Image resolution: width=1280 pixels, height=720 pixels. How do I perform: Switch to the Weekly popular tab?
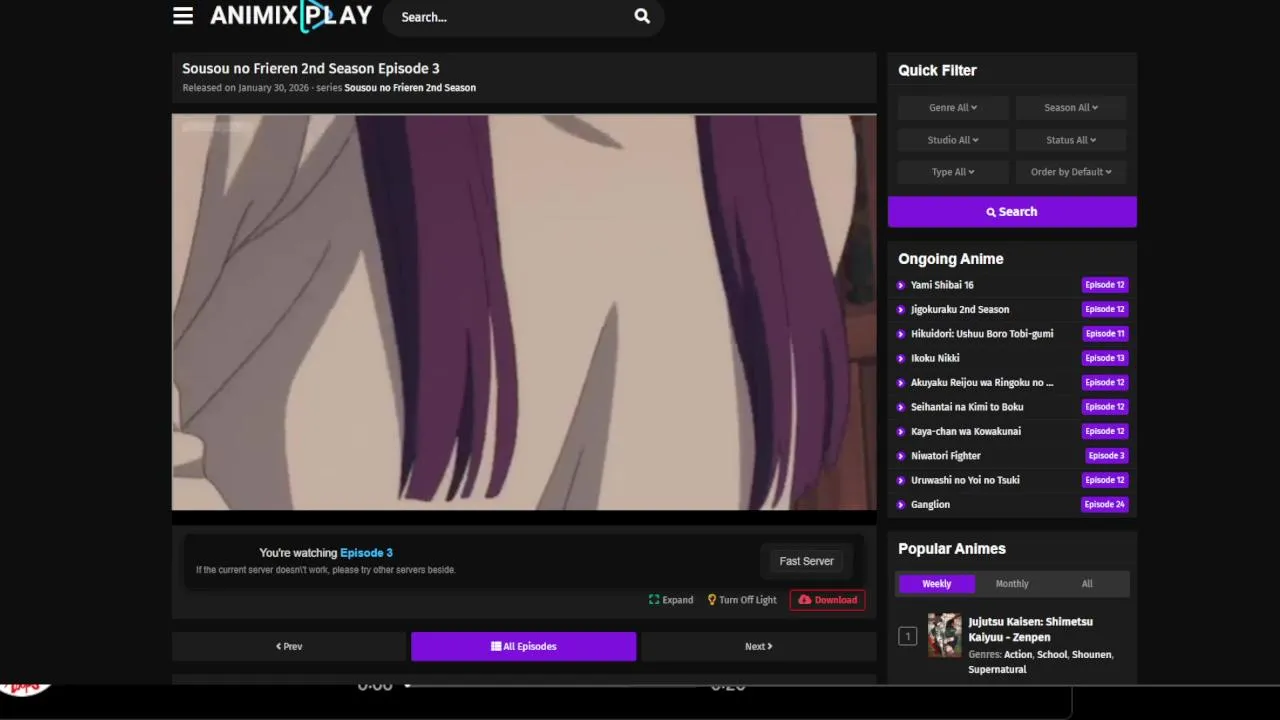[937, 584]
